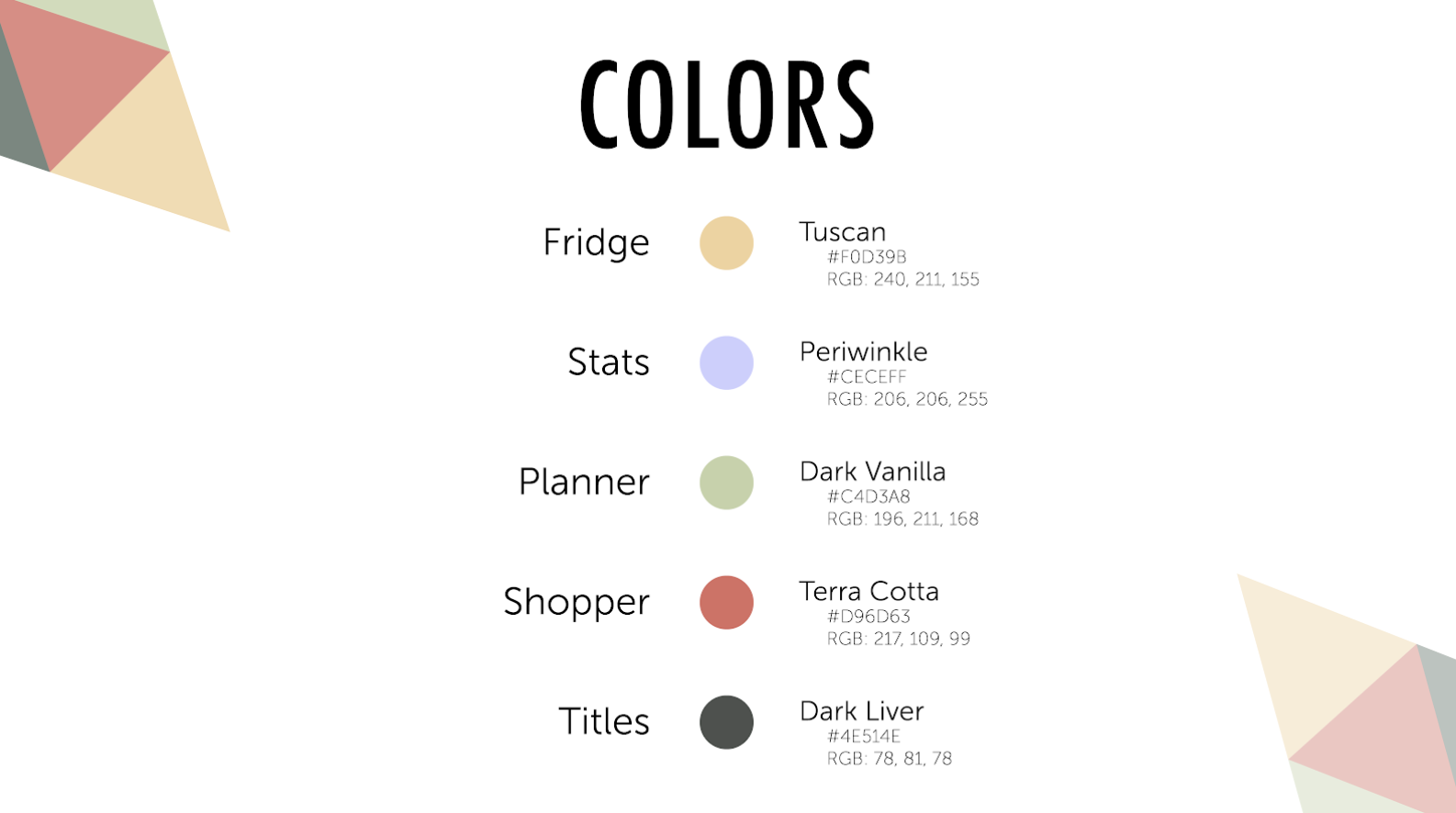Select the Stats label text

(x=608, y=362)
